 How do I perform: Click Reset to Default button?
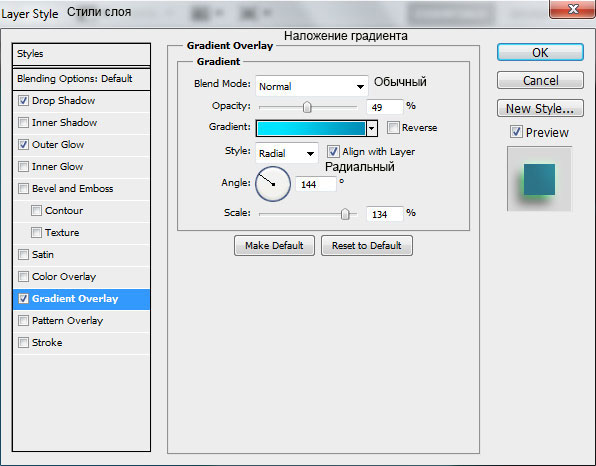(x=366, y=246)
